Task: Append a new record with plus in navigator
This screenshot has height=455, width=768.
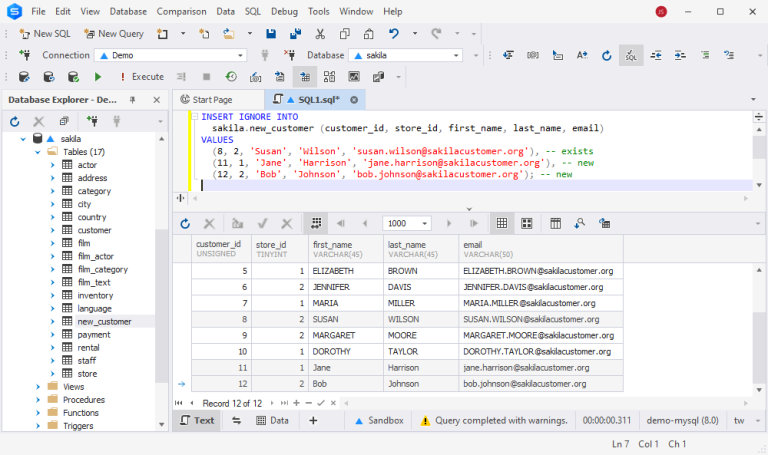Action: coord(296,403)
